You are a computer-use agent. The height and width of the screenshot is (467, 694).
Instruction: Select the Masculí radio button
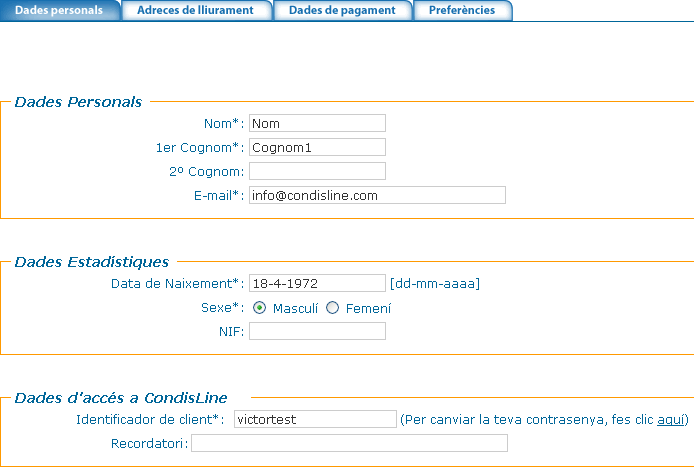pyautogui.click(x=259, y=308)
